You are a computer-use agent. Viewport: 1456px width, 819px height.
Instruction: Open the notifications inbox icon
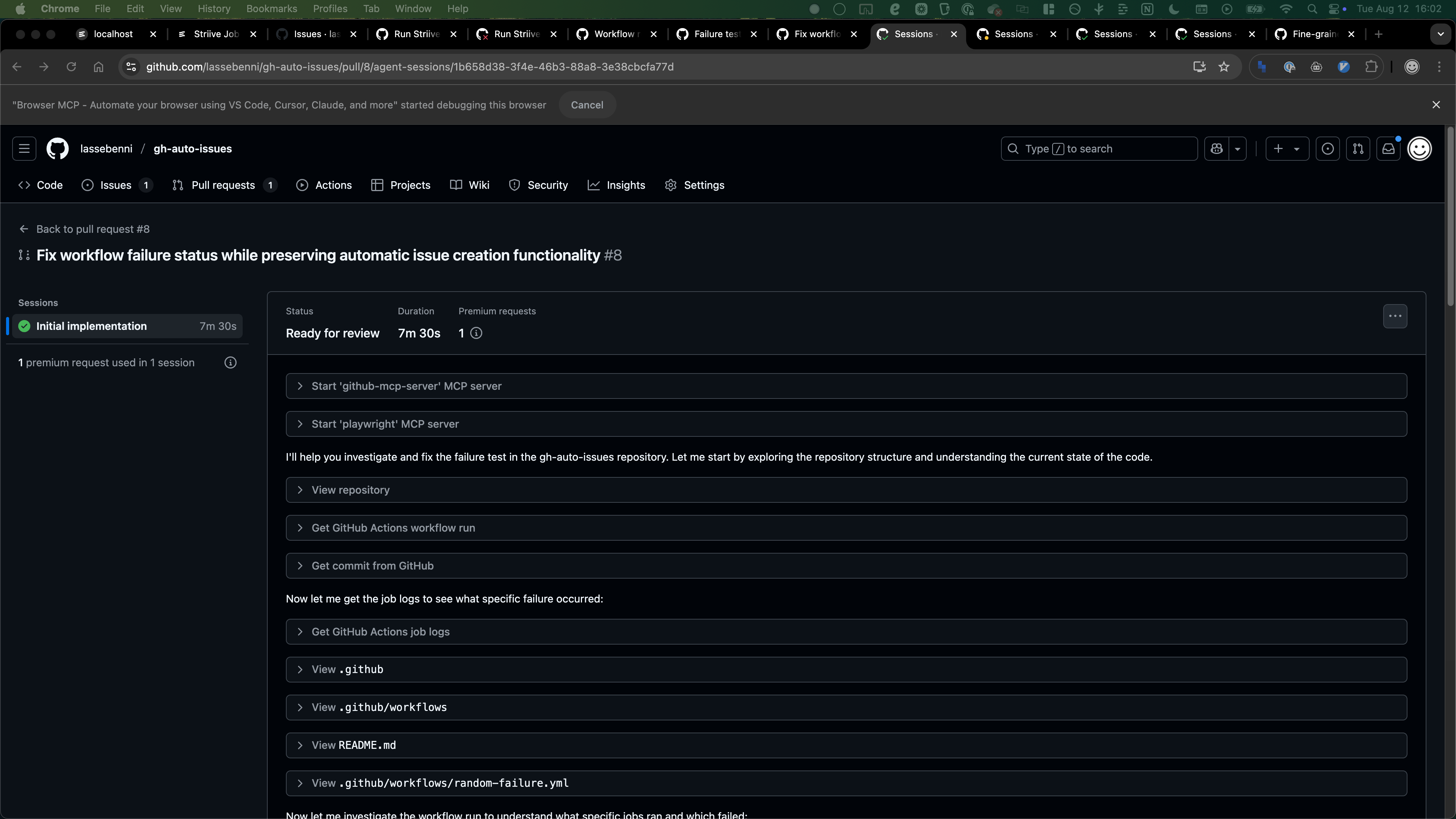pos(1389,149)
